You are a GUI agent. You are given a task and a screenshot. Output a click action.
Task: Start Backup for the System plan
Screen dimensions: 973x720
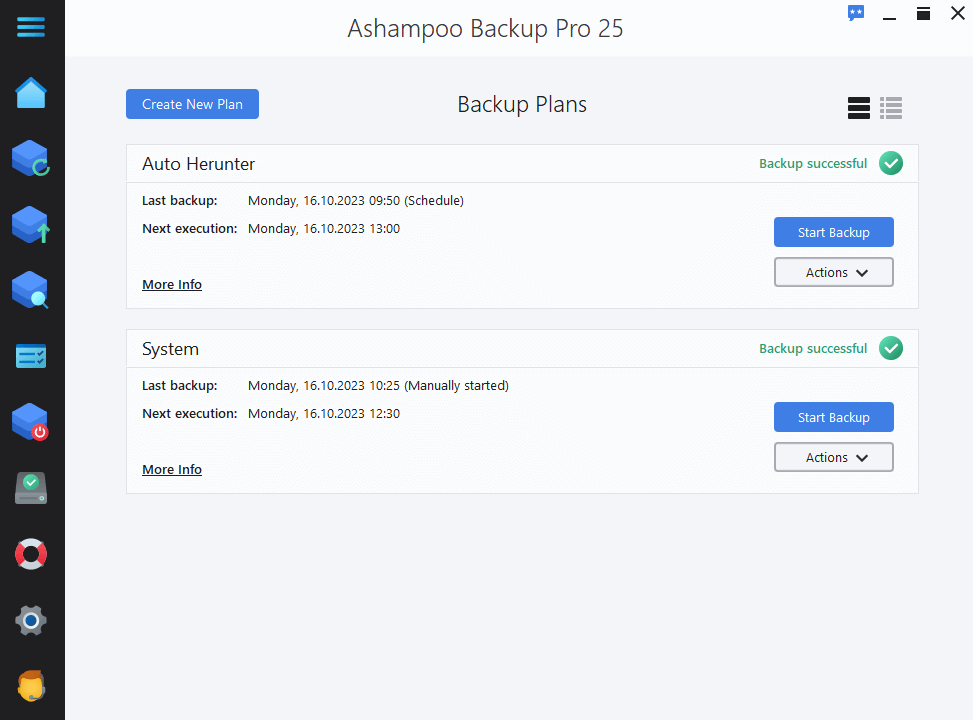pos(833,417)
